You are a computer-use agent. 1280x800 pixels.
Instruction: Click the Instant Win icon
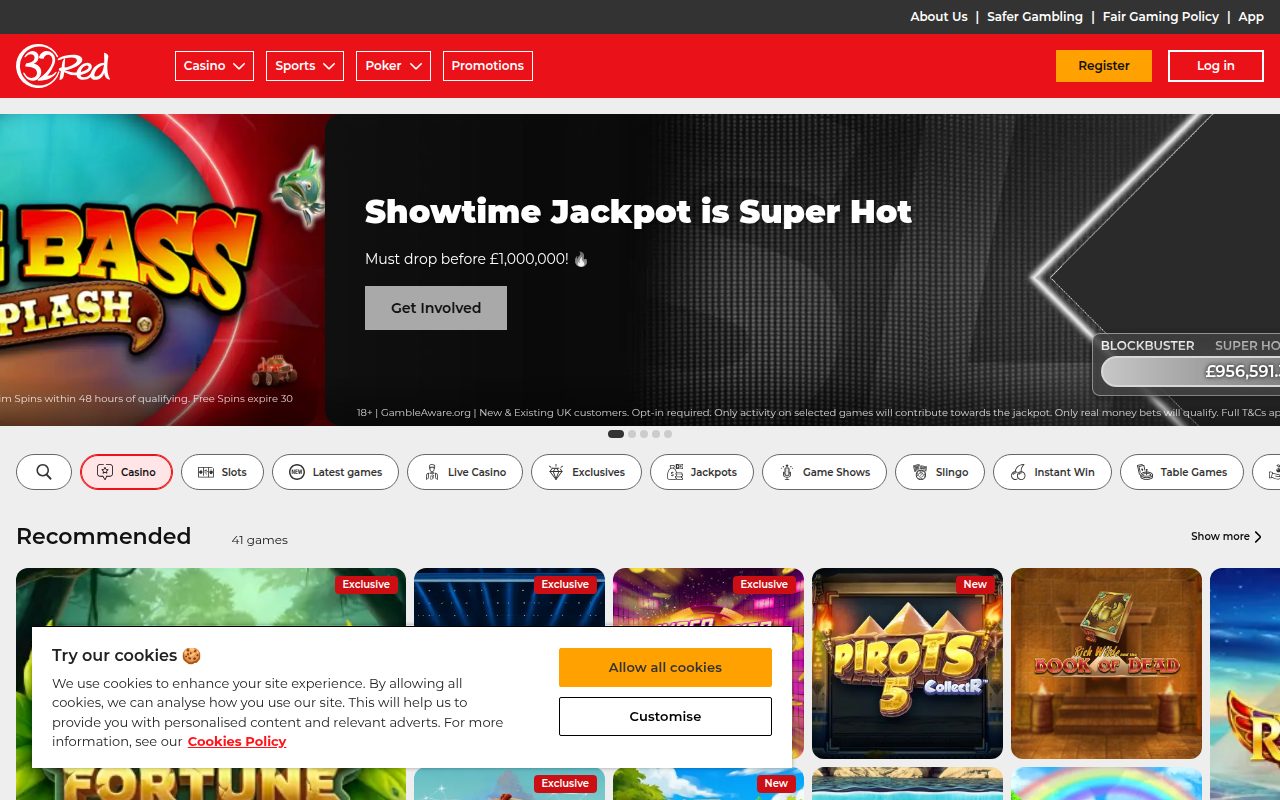pyautogui.click(x=1018, y=472)
